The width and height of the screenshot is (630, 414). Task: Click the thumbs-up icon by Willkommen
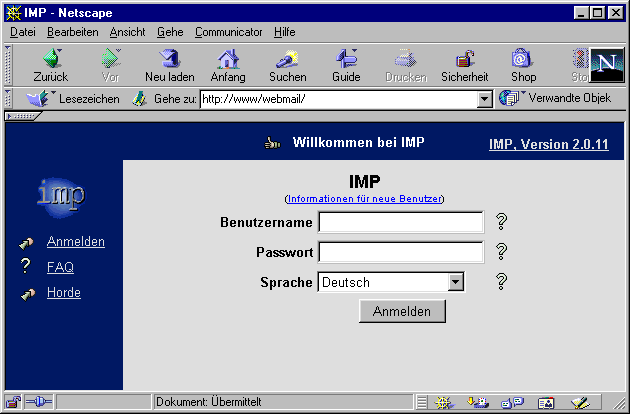(x=272, y=143)
